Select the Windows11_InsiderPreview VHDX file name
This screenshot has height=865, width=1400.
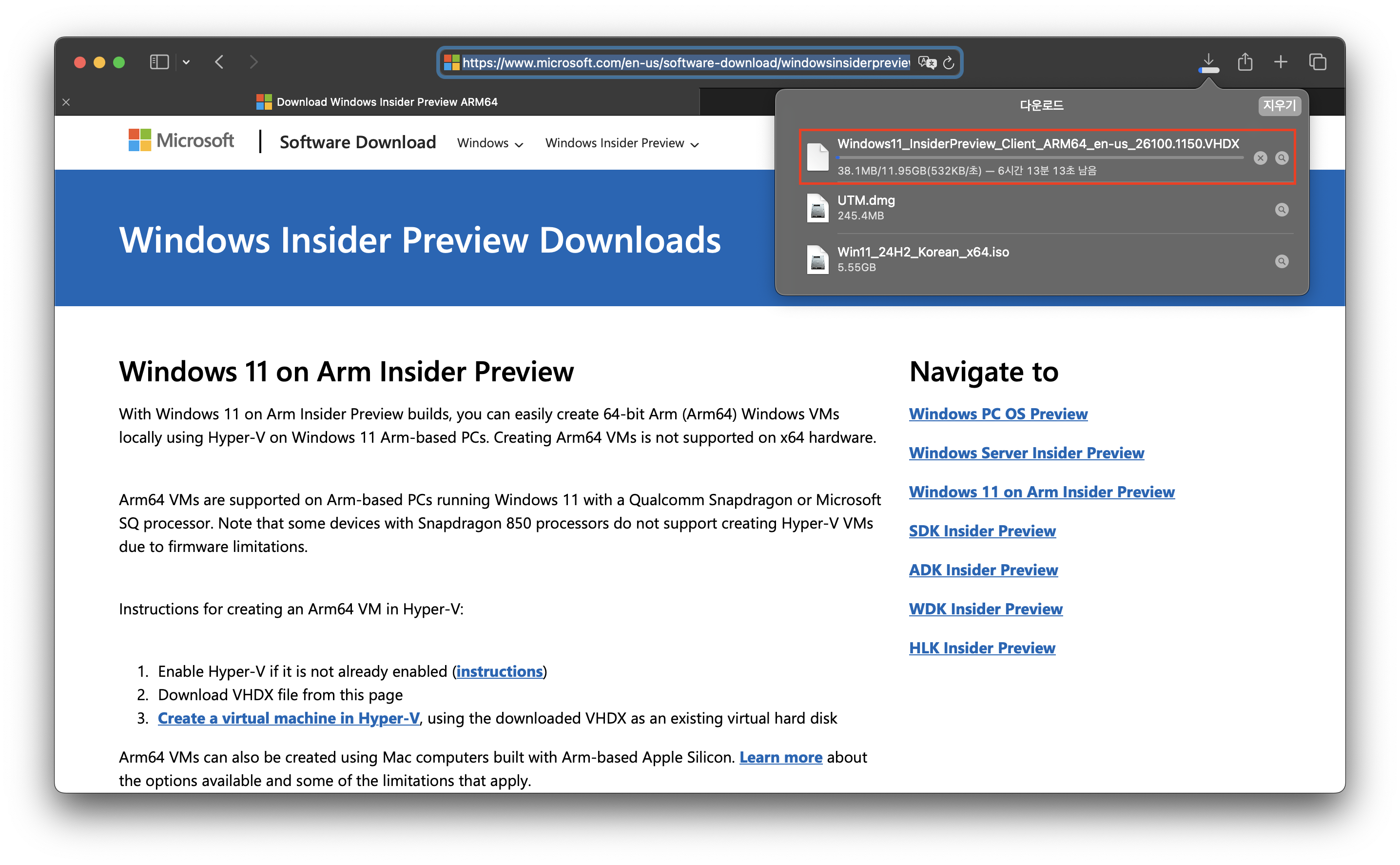[x=1038, y=143]
